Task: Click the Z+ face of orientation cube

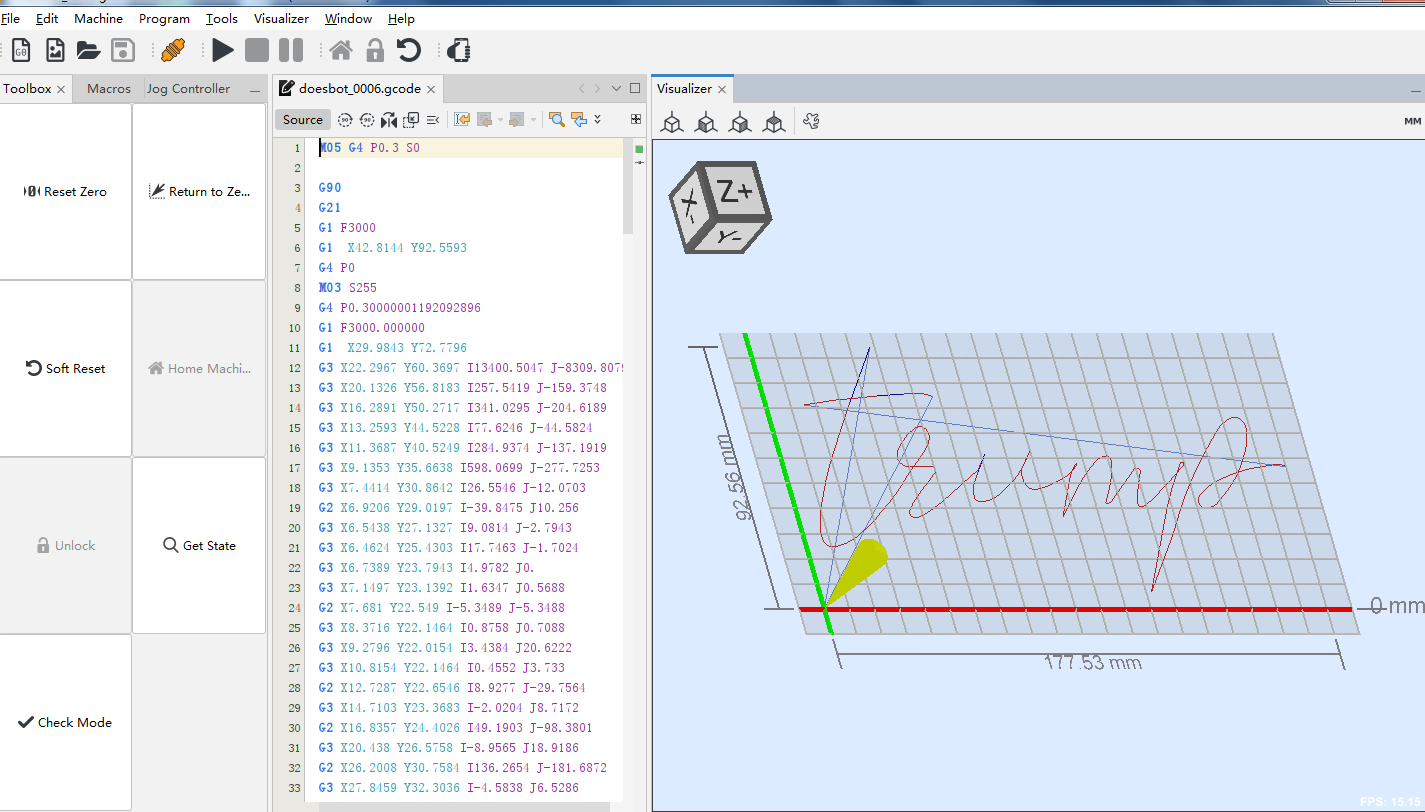Action: coord(736,193)
